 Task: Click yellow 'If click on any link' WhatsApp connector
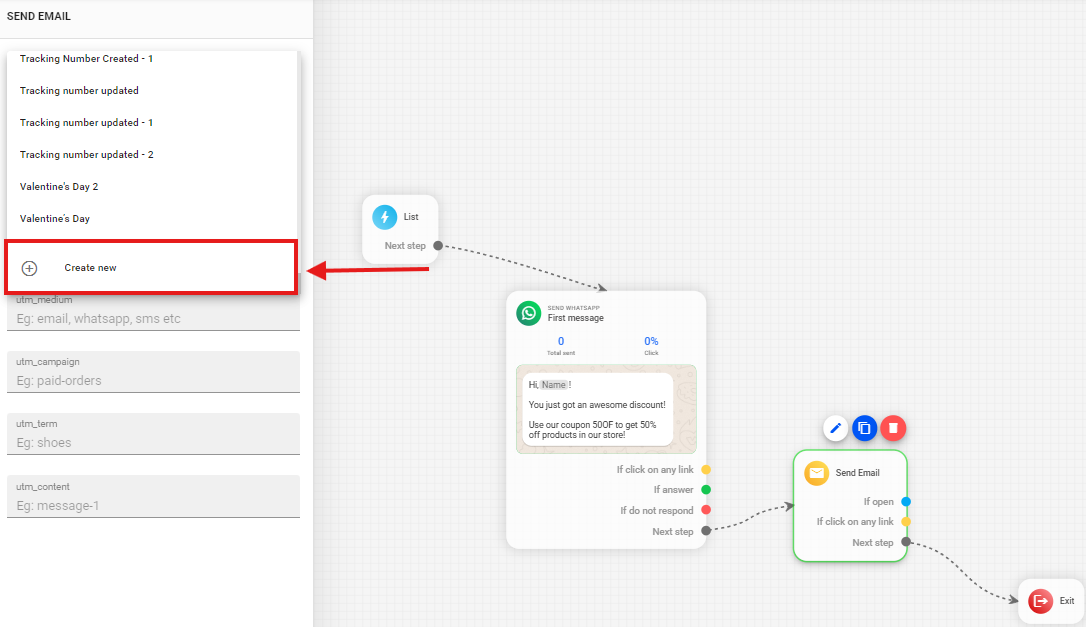pyautogui.click(x=706, y=469)
